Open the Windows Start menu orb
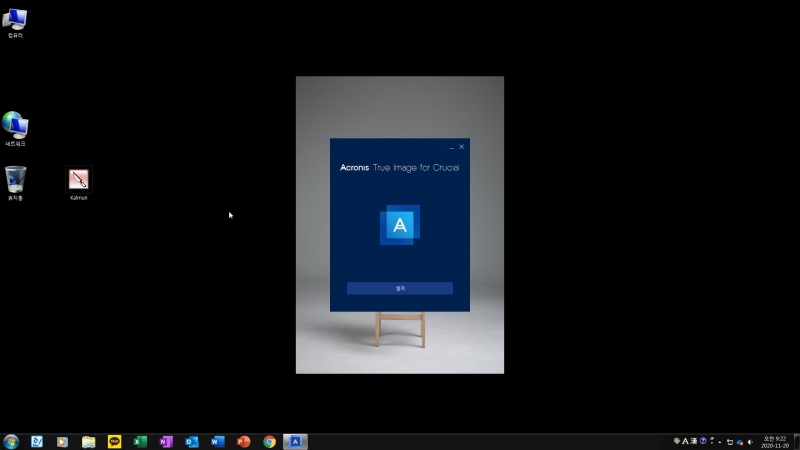 (11, 441)
